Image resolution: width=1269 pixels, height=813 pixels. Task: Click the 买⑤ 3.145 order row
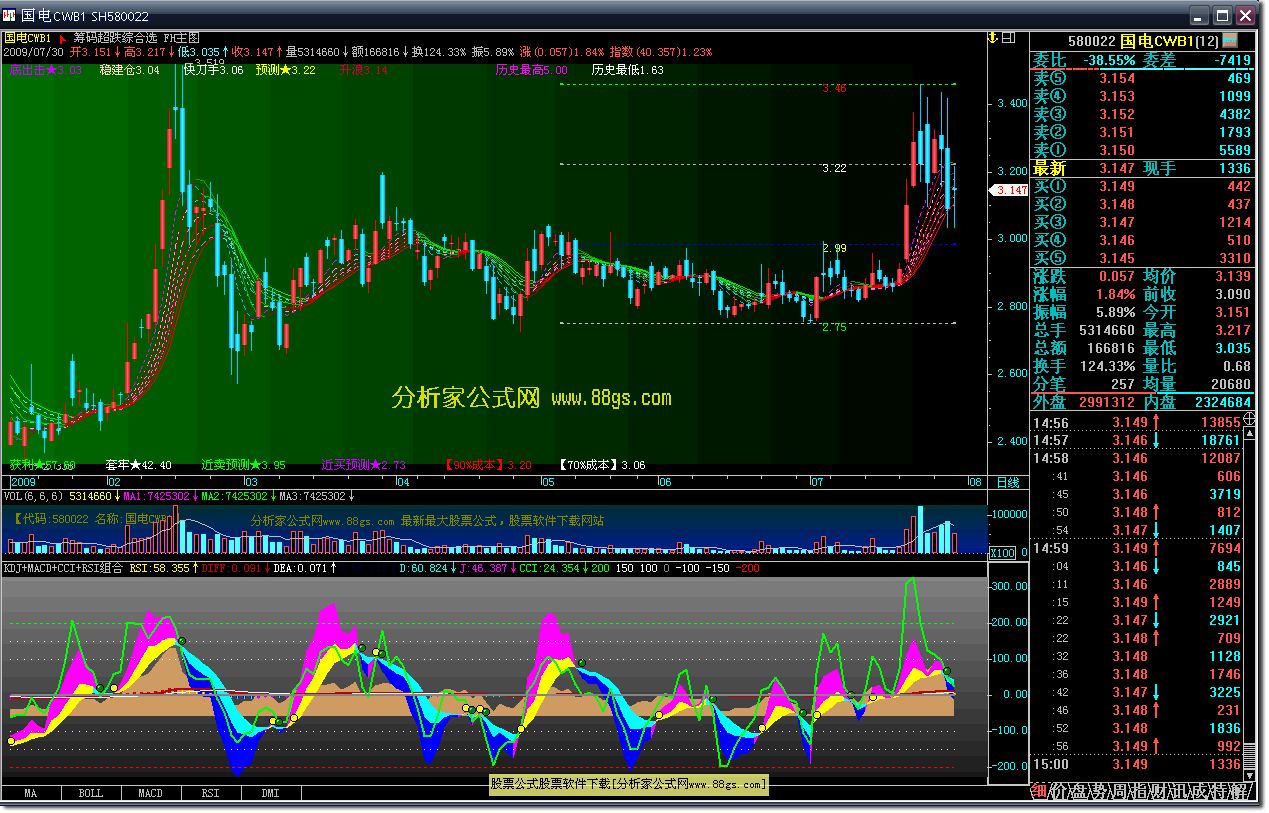(1142, 258)
